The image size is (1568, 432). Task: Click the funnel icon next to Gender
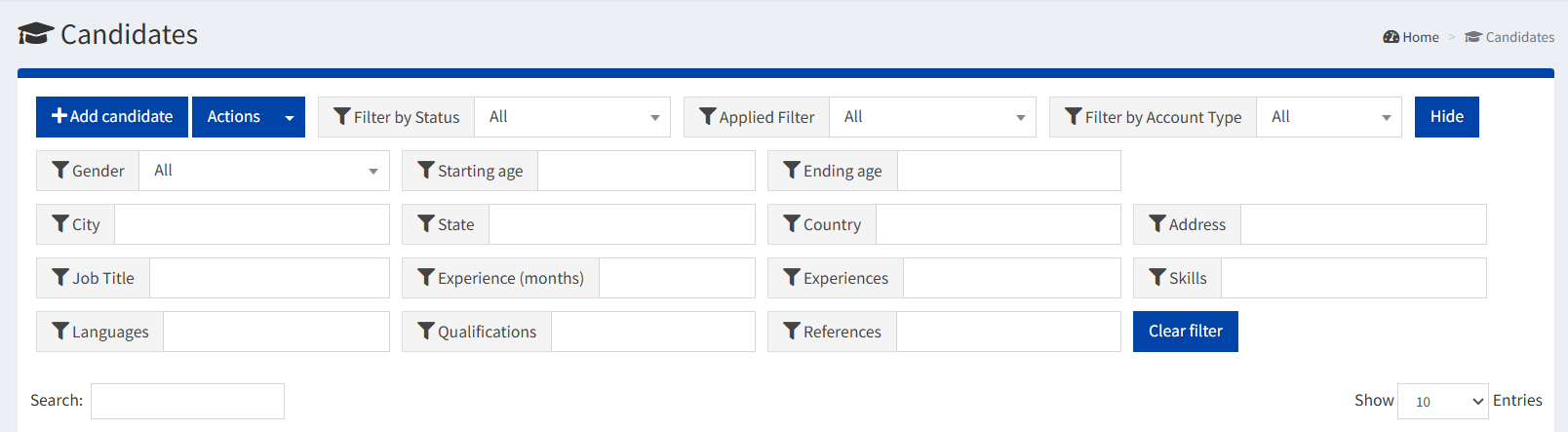(x=60, y=170)
